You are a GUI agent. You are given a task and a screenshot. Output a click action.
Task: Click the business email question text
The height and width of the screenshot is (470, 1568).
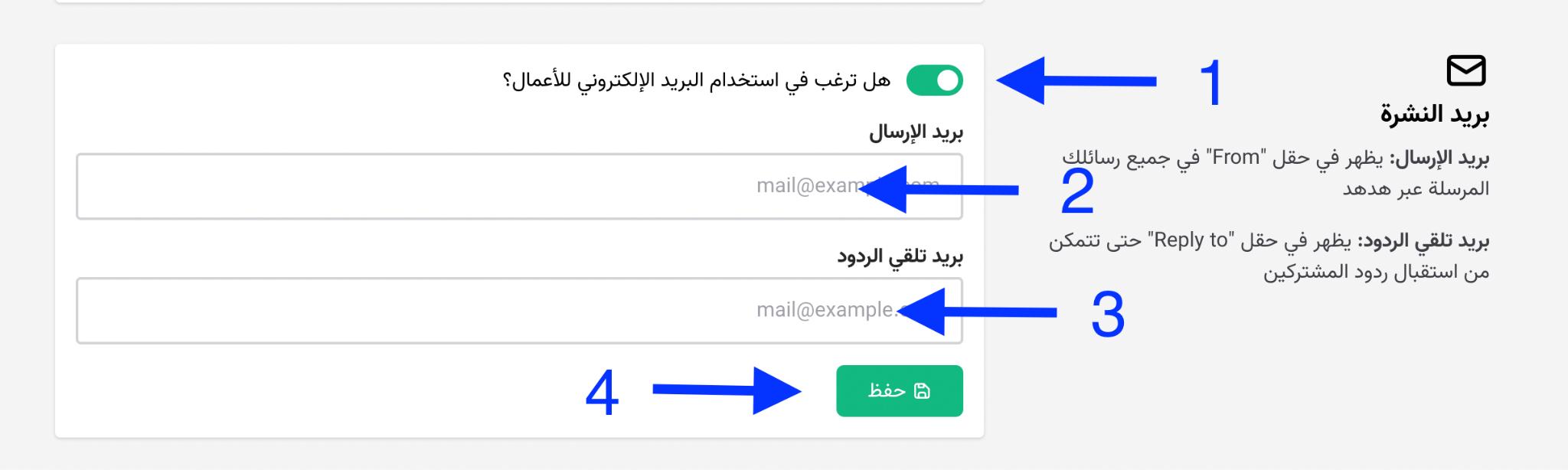tap(697, 80)
